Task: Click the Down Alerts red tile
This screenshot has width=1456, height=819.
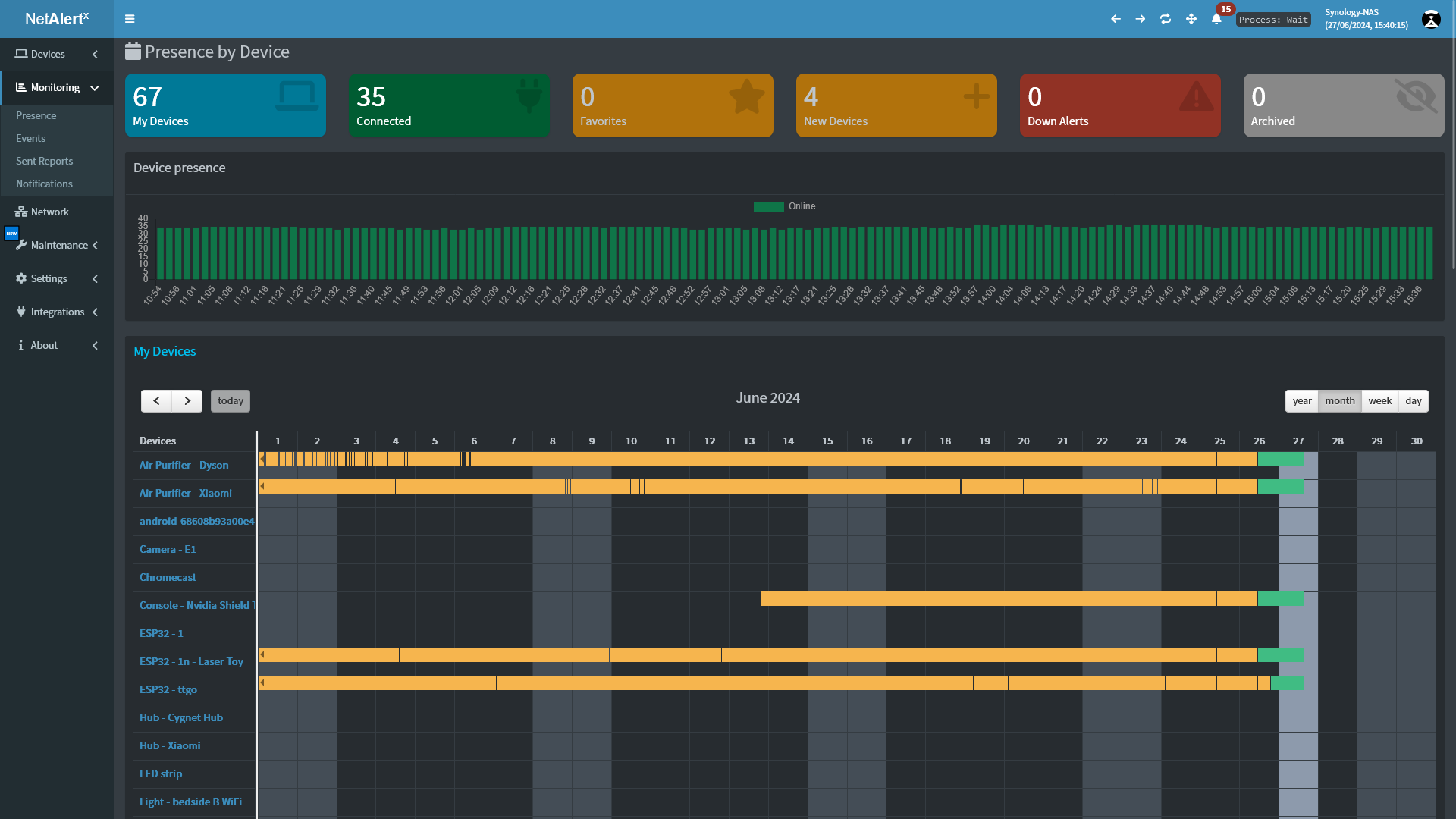Action: (1119, 105)
